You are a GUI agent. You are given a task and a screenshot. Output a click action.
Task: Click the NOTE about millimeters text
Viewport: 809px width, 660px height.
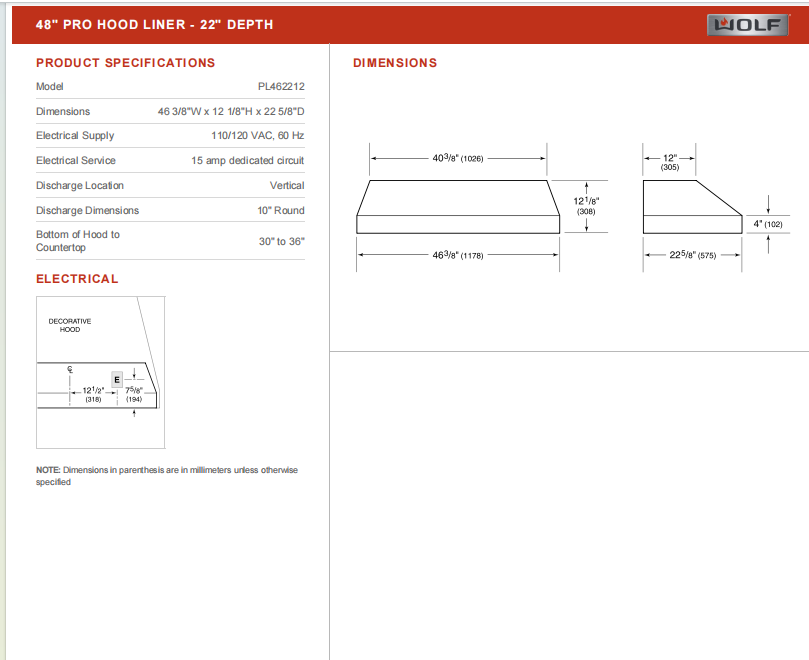coord(167,476)
